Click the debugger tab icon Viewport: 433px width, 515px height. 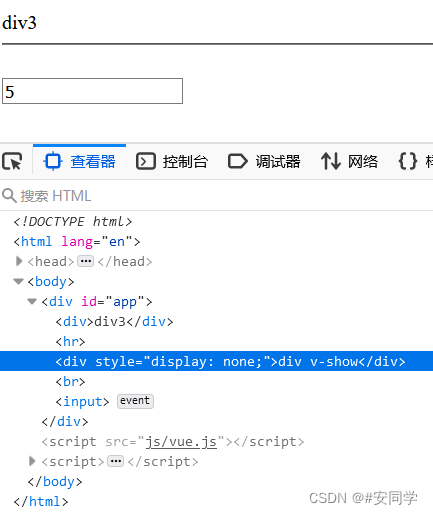click(238, 161)
